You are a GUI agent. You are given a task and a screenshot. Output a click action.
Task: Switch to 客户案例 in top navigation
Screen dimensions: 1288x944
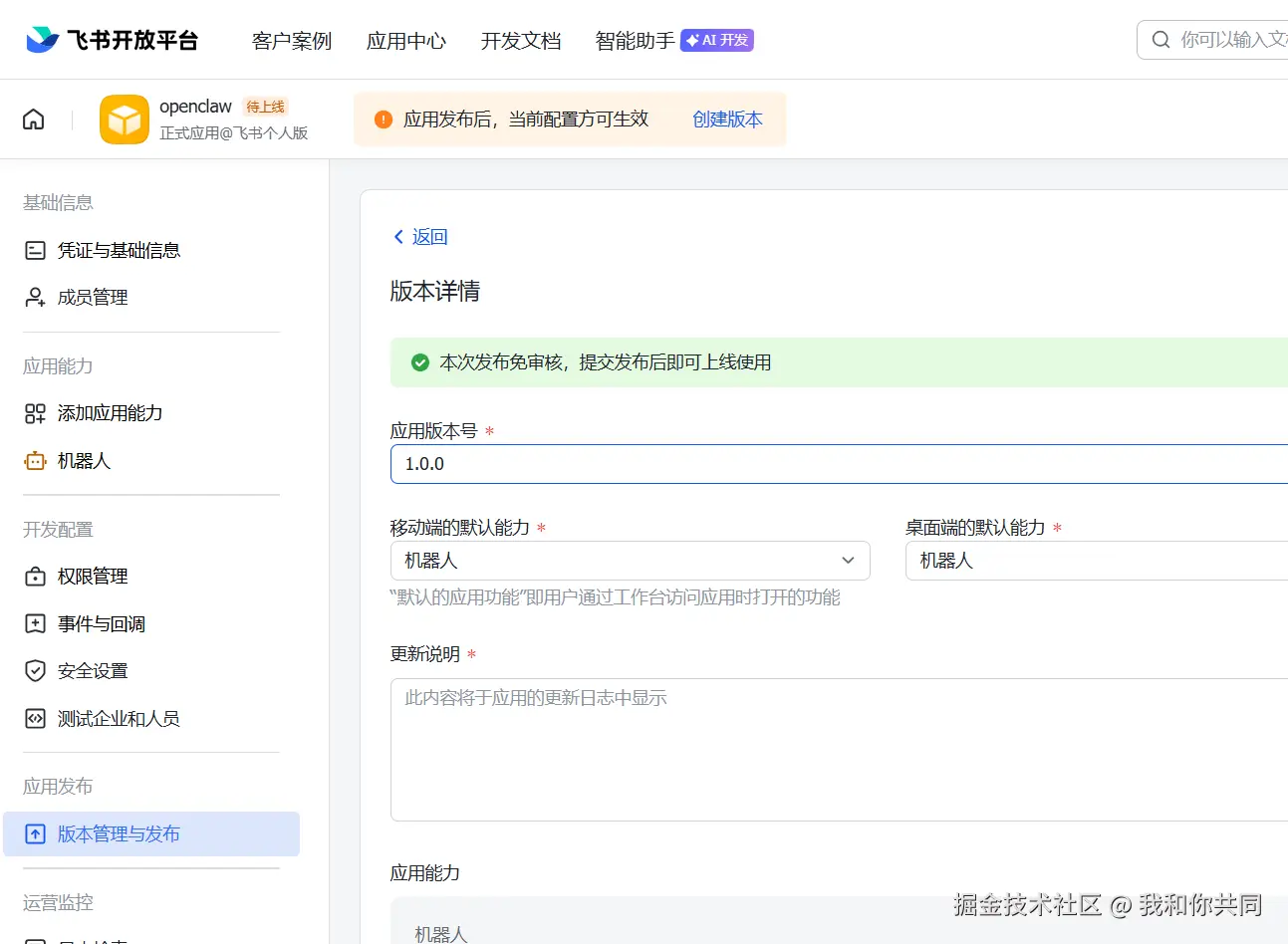pos(291,41)
